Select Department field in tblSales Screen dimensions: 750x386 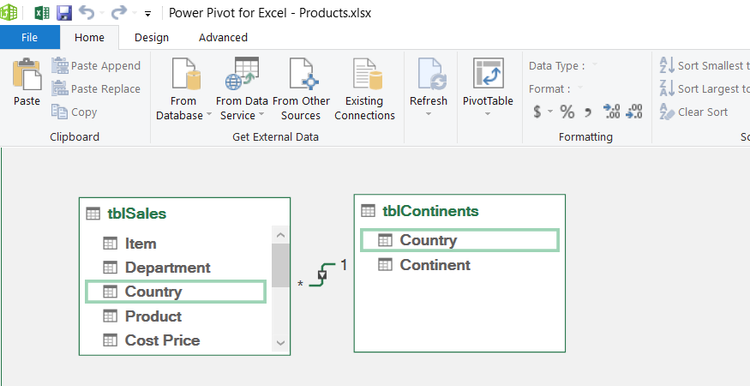click(x=175, y=267)
